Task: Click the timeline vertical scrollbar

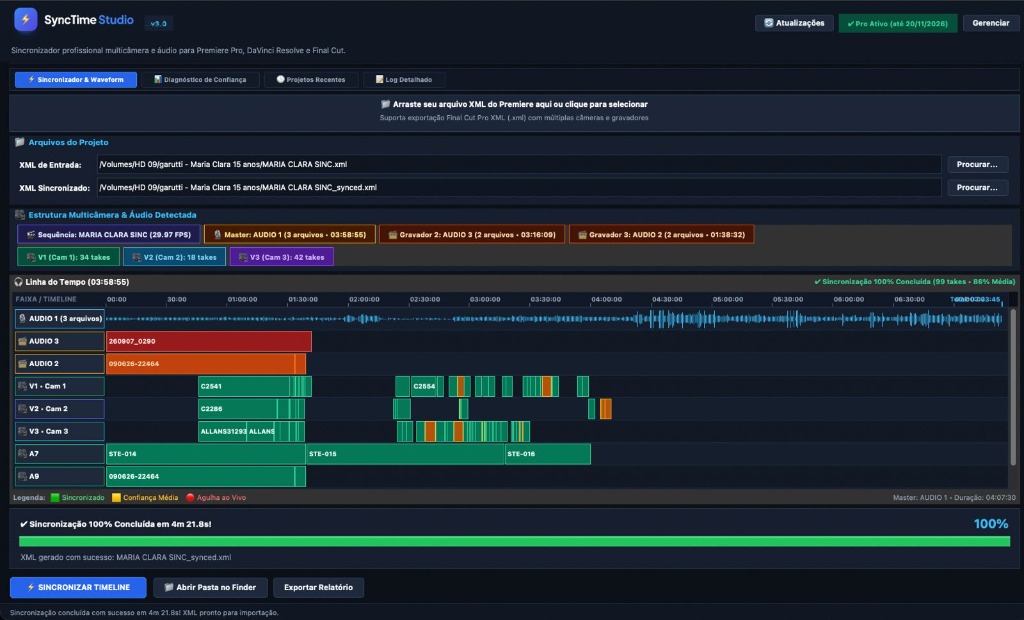Action: (x=1013, y=385)
